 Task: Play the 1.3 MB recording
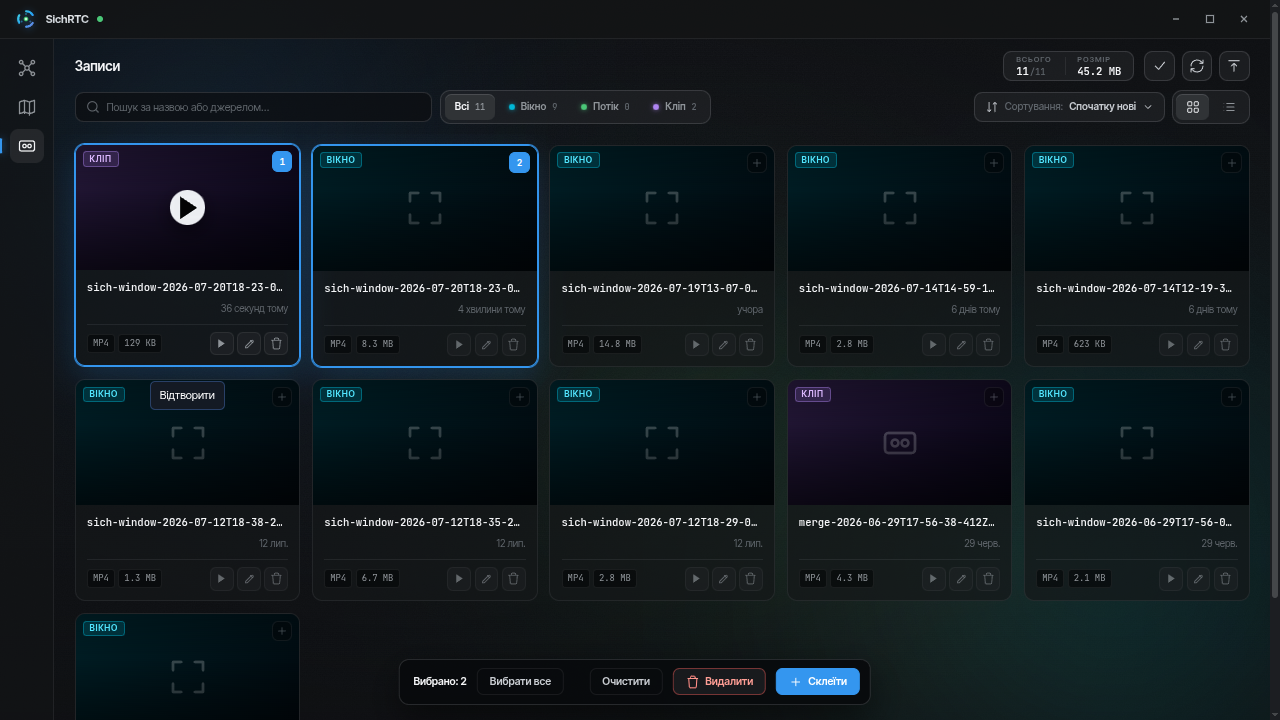221,578
